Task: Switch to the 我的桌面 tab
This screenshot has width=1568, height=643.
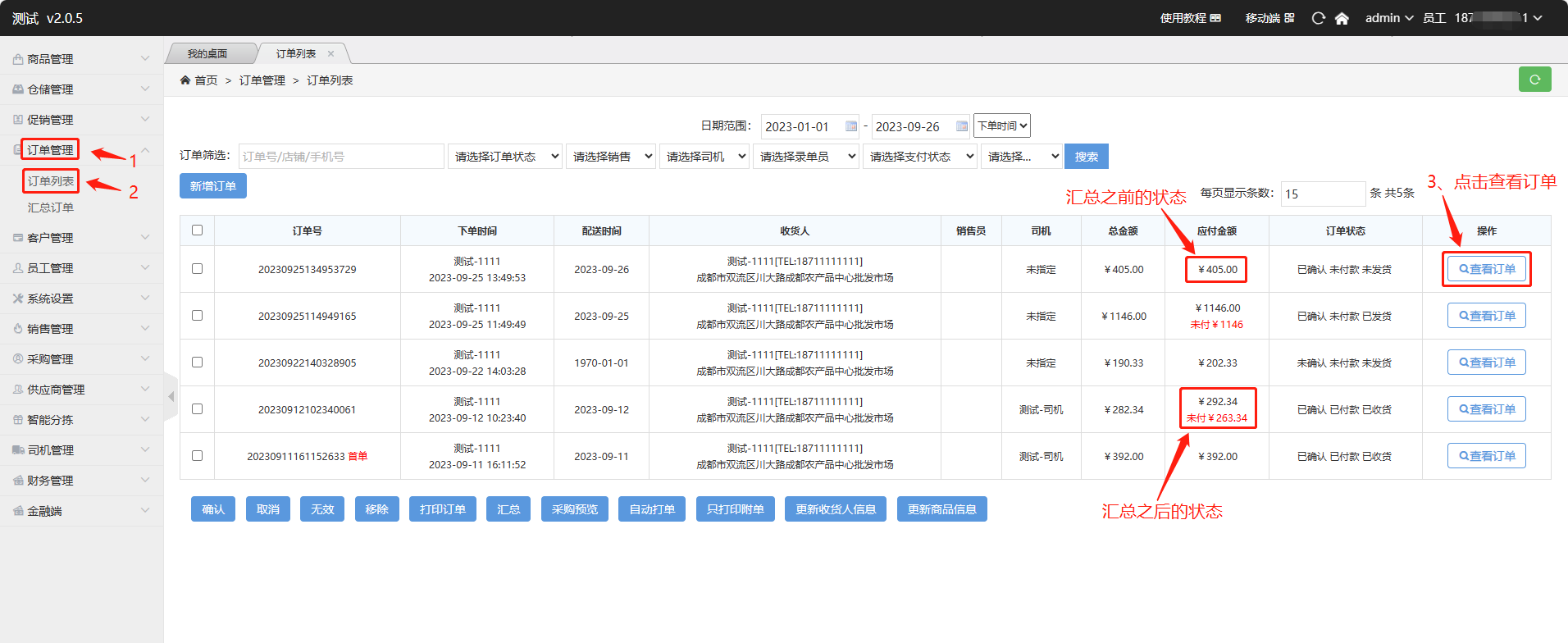Action: click(x=207, y=54)
